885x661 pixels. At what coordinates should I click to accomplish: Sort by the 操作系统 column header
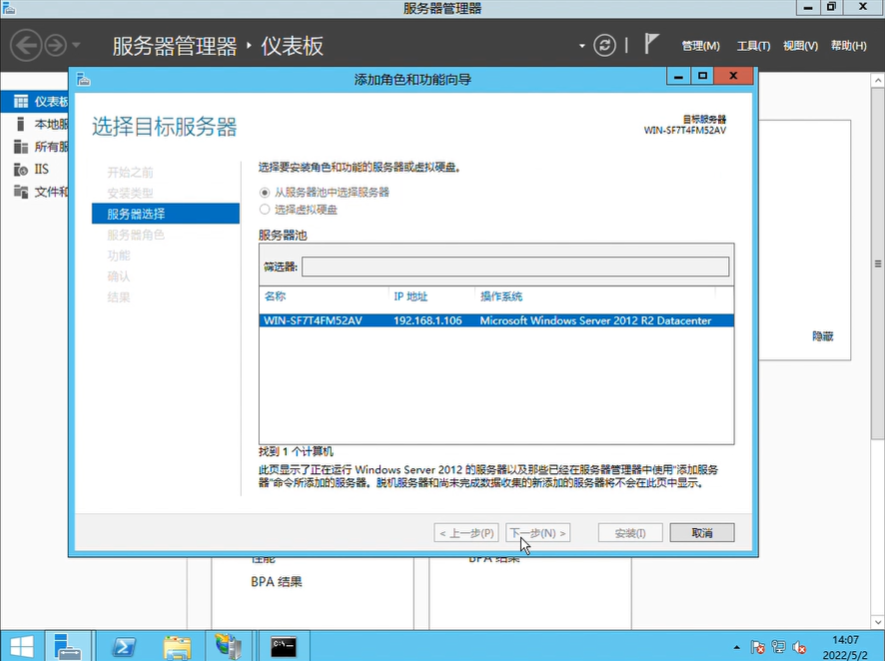501,296
